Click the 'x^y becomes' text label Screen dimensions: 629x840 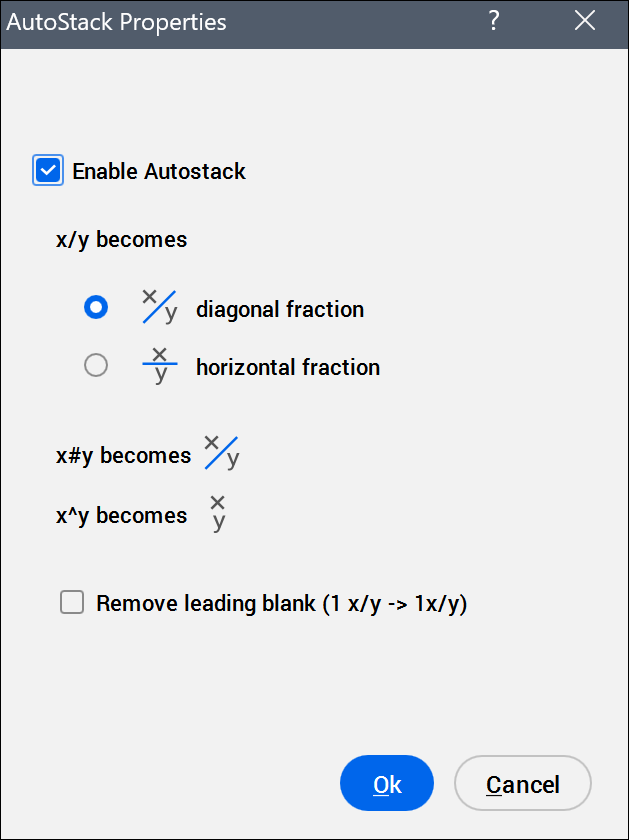121,516
